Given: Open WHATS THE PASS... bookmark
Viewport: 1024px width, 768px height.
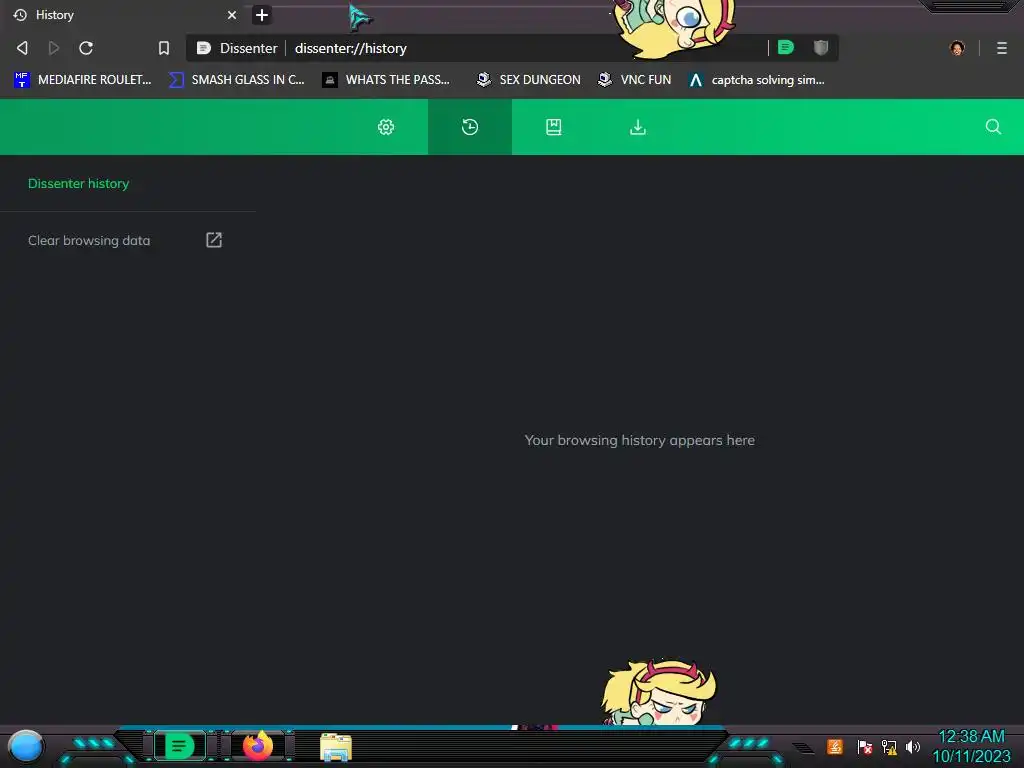Looking at the screenshot, I should 387,80.
